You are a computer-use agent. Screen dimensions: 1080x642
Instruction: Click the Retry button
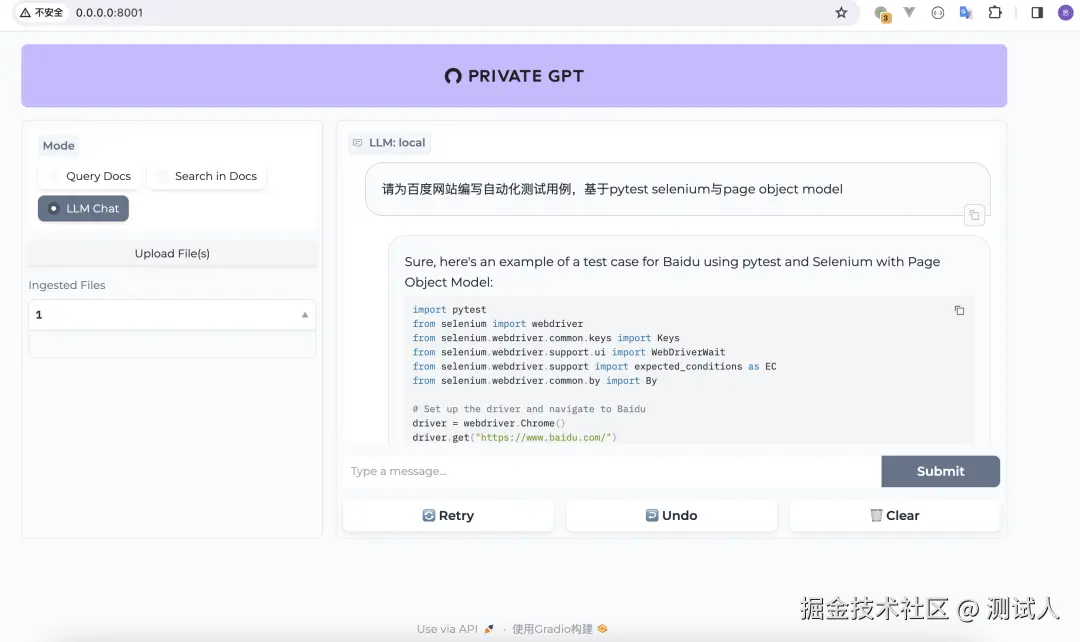tap(448, 515)
